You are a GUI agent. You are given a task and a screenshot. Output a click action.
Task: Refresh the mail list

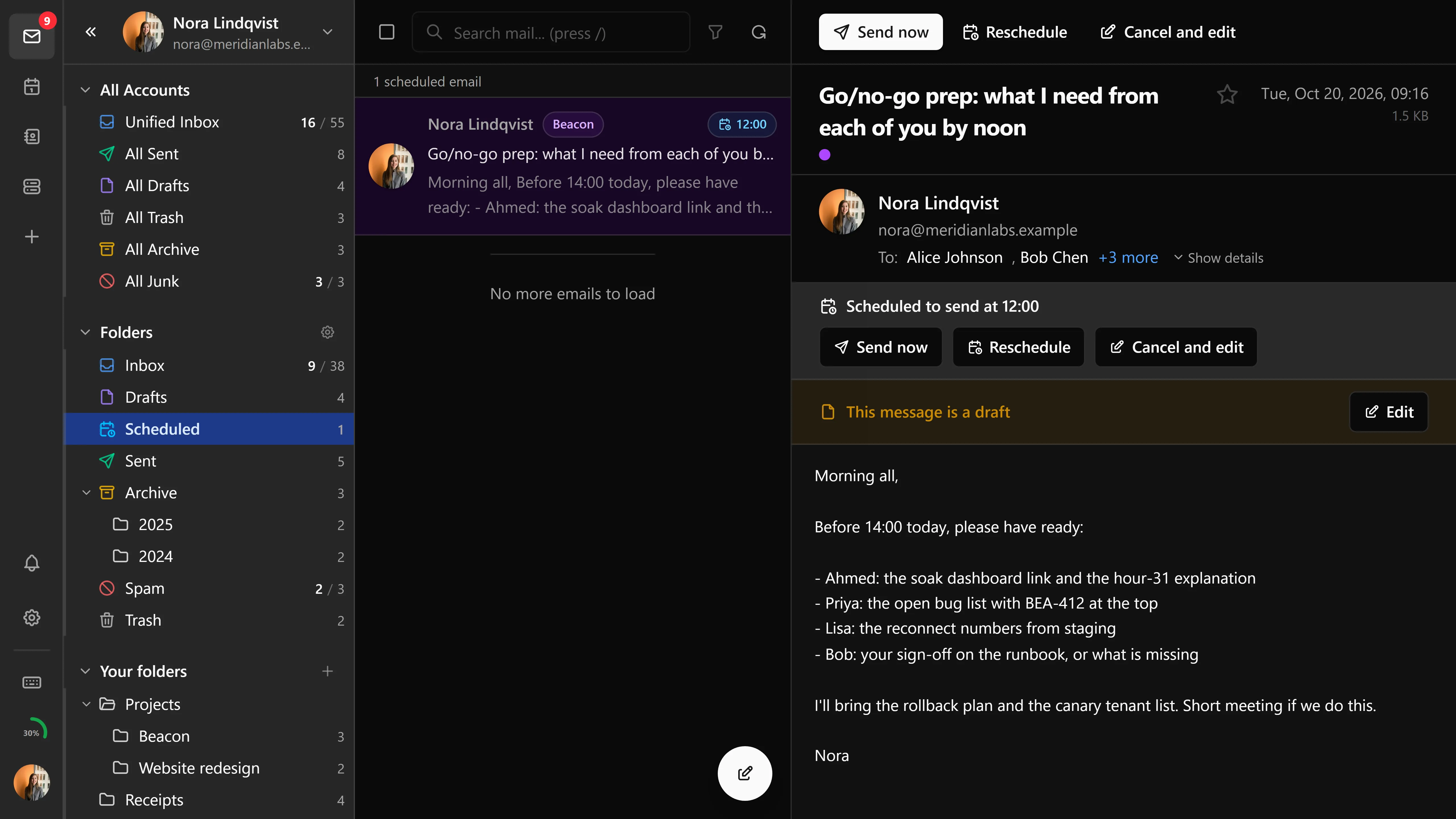click(758, 32)
